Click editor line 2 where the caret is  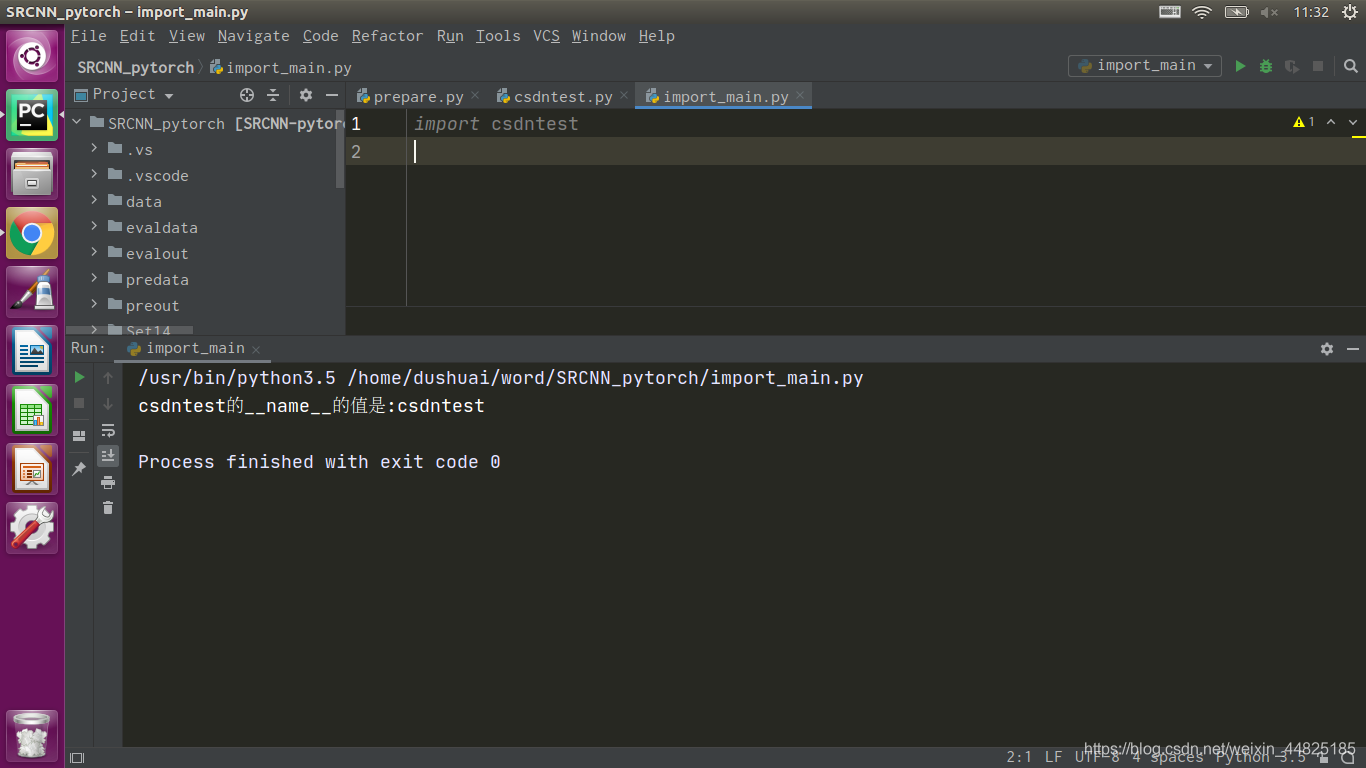point(886,151)
